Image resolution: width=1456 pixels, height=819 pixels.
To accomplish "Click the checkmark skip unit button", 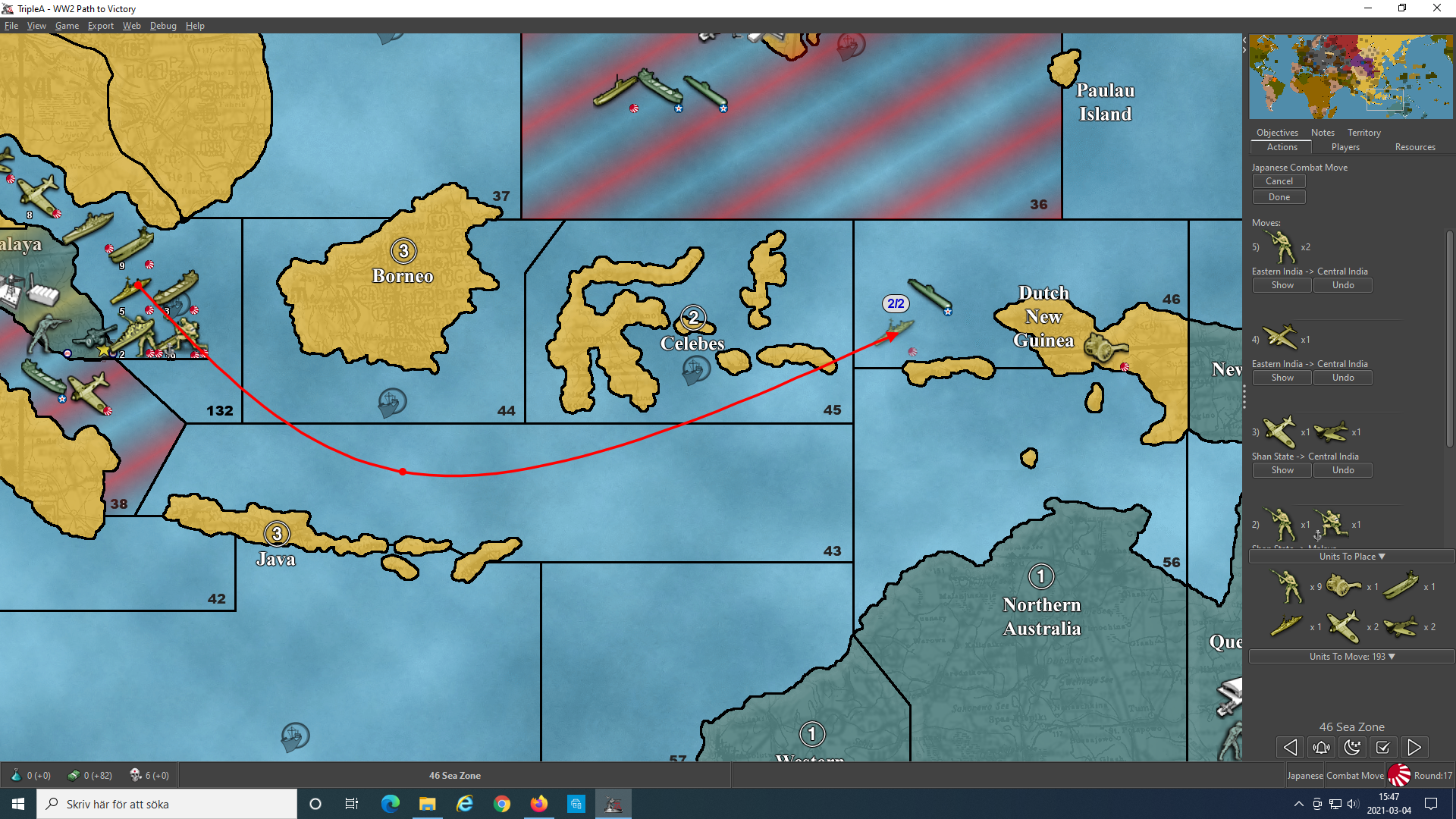I will [x=1382, y=748].
